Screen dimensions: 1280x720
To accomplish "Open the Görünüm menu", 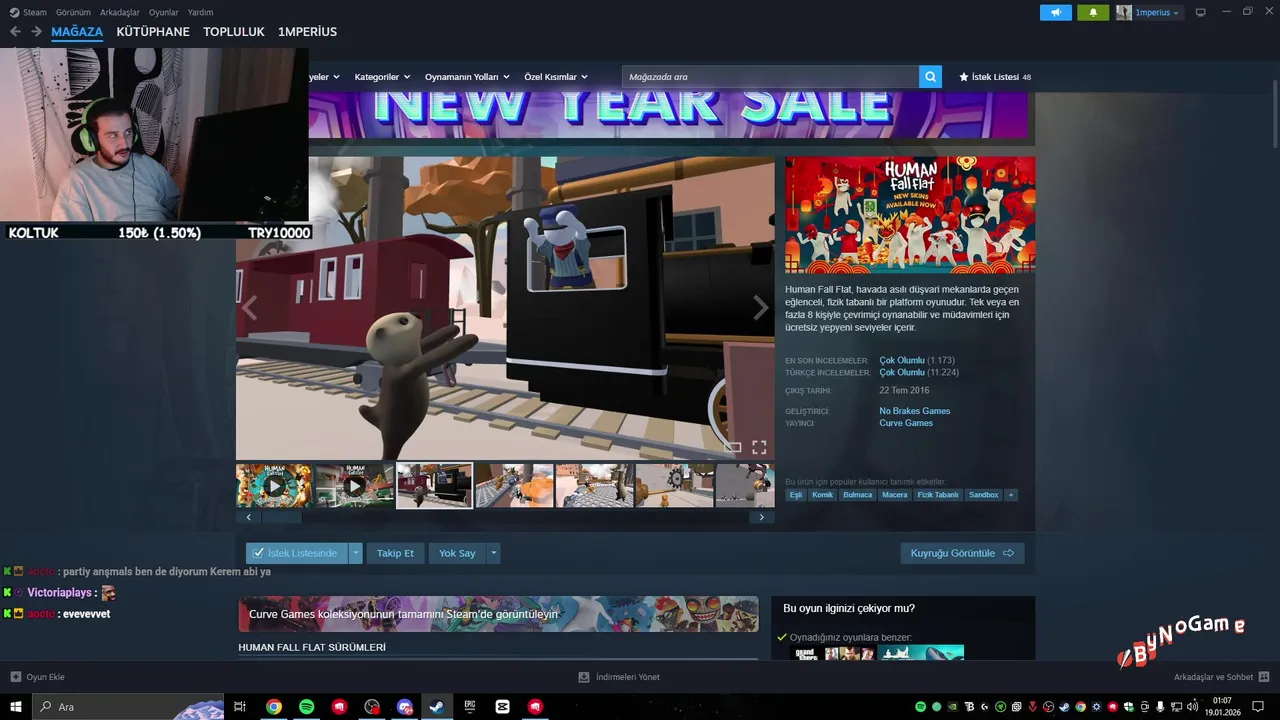I will (x=73, y=13).
